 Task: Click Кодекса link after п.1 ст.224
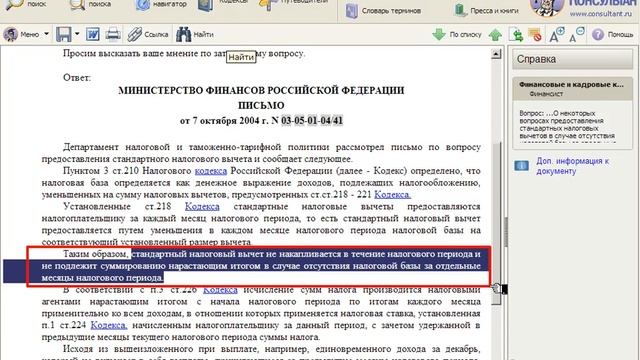click(x=109, y=325)
